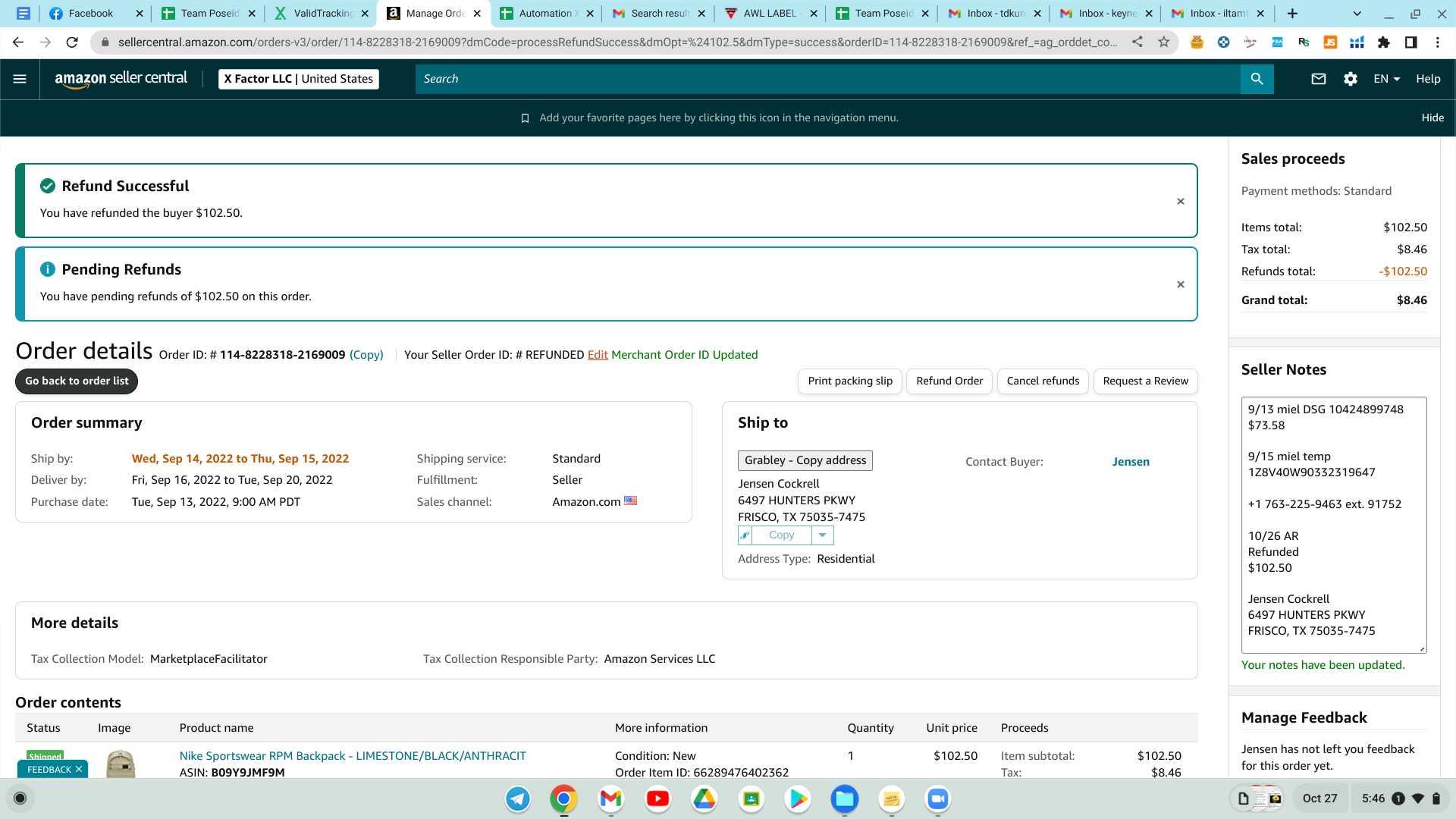Open the settings gear icon

1351,79
